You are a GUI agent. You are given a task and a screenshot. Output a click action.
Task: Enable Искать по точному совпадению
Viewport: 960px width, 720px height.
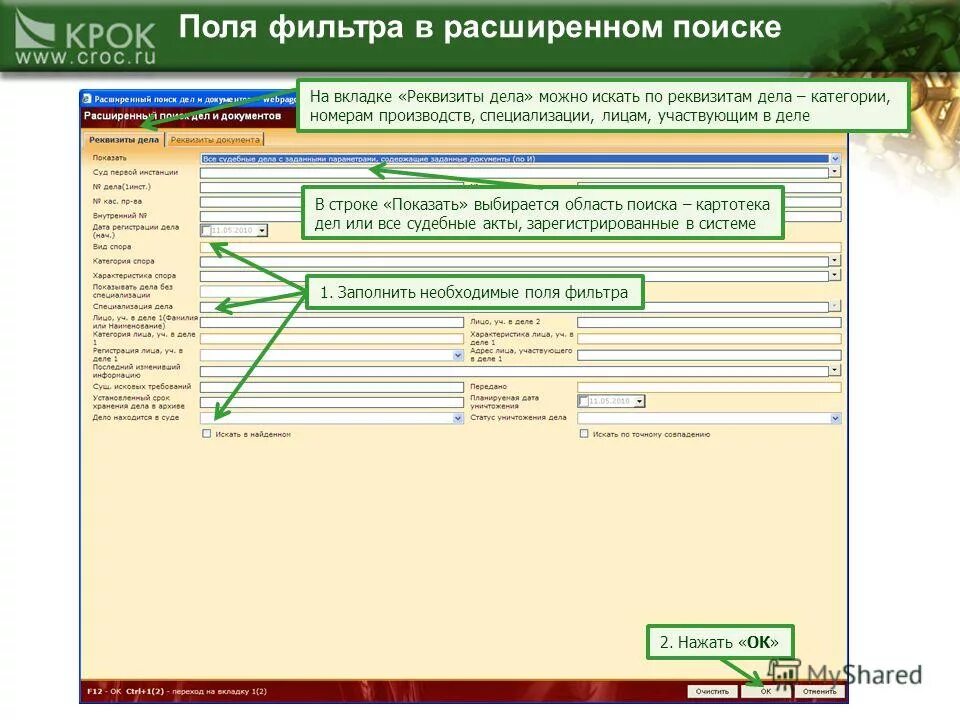582,434
